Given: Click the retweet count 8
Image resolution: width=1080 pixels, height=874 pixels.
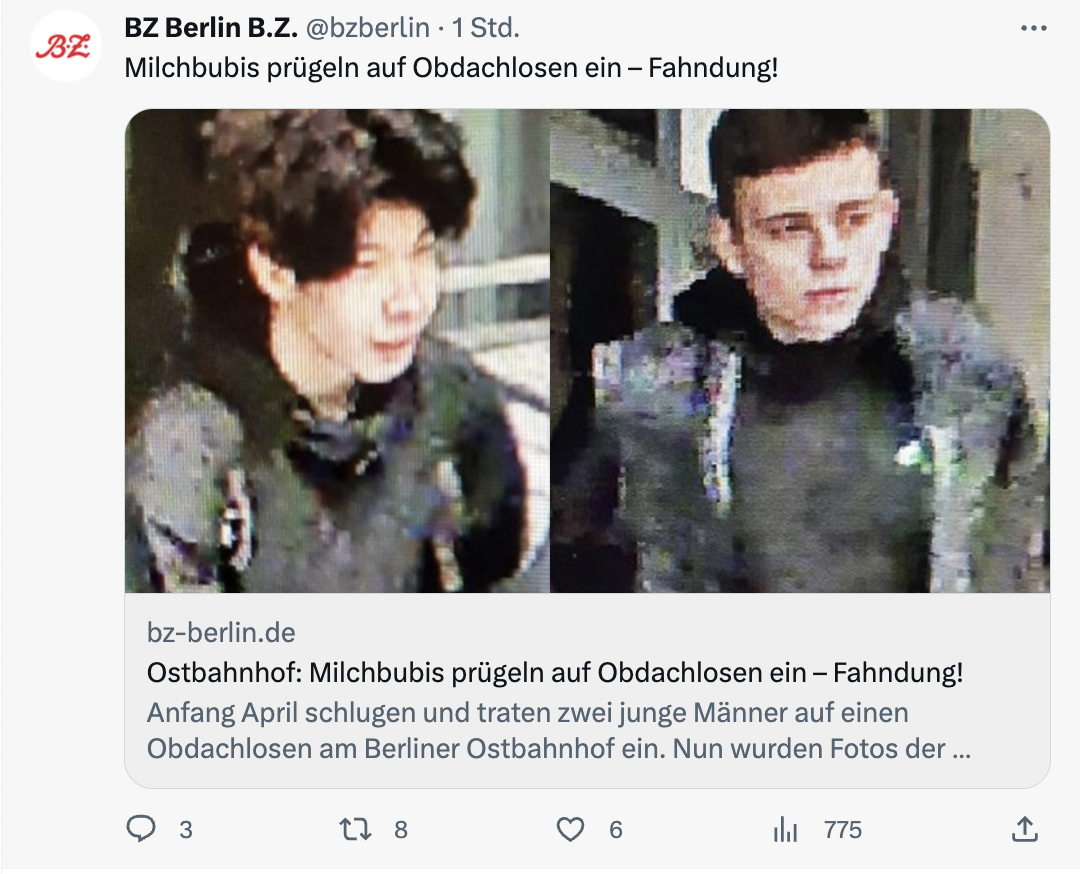Looking at the screenshot, I should 401,830.
